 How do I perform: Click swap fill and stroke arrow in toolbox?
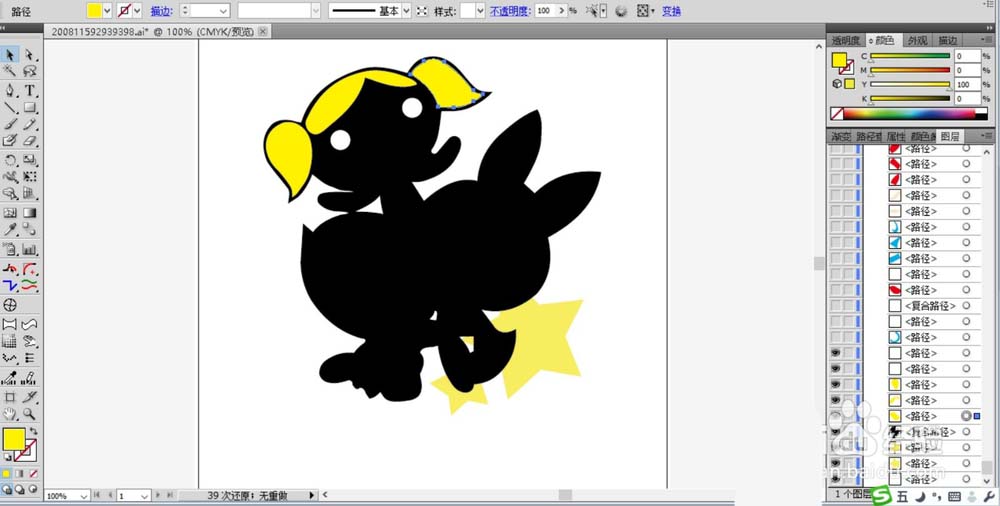click(x=33, y=432)
